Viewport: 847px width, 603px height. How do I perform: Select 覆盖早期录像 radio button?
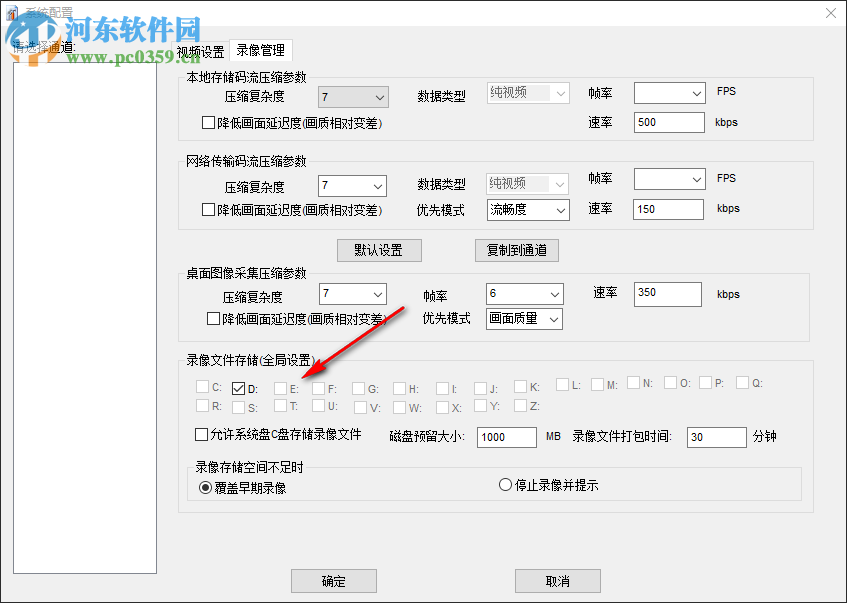tap(205, 485)
